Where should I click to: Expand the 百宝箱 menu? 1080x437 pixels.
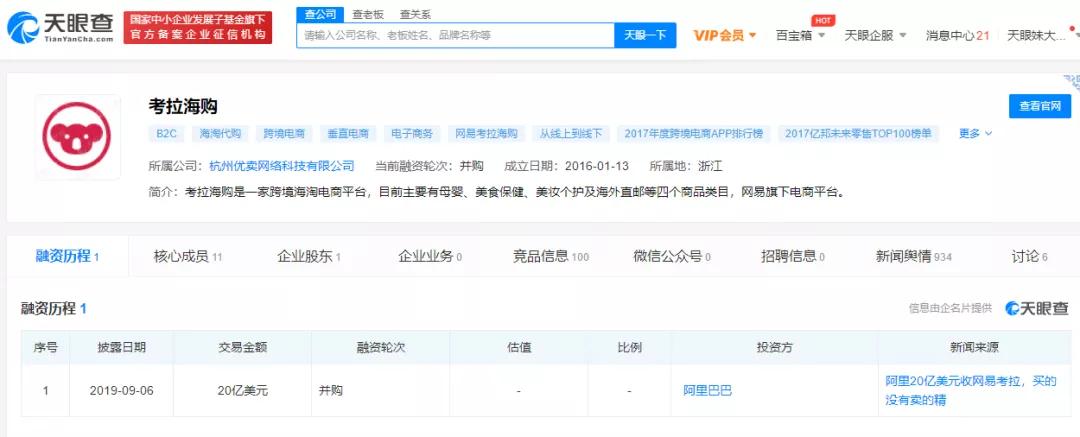(x=800, y=35)
